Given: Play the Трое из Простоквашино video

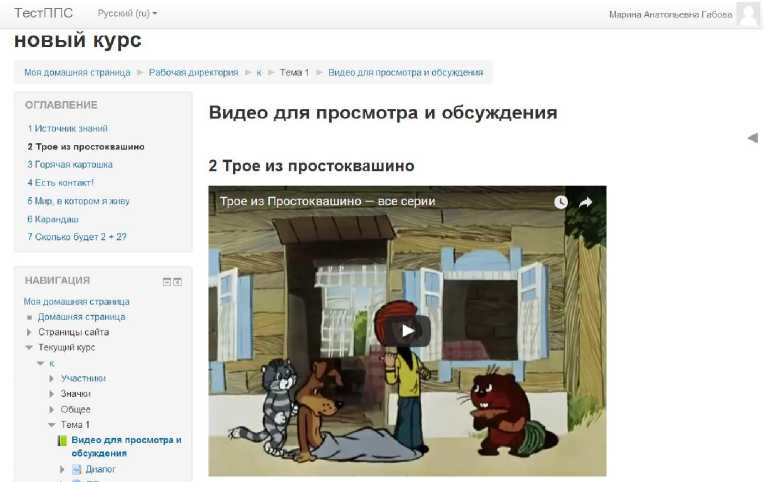Looking at the screenshot, I should (x=408, y=331).
